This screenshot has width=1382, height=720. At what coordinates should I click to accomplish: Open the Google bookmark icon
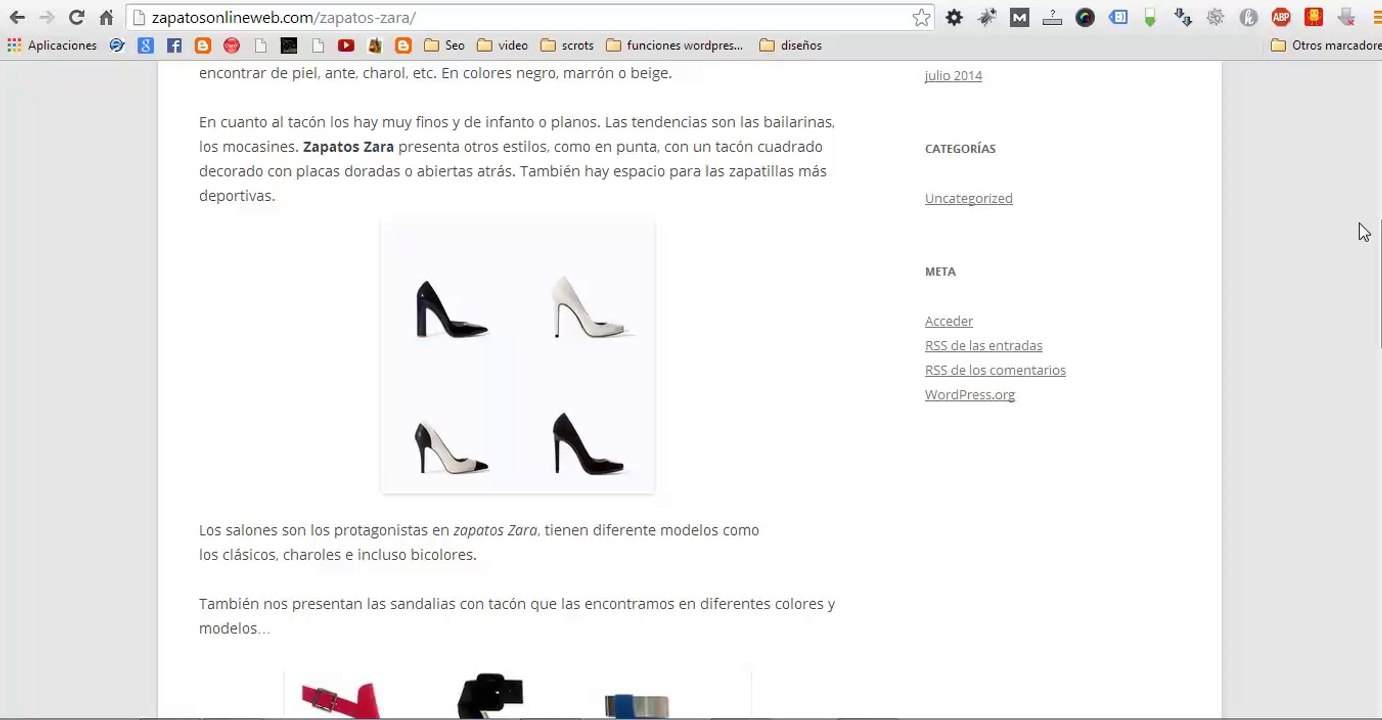pyautogui.click(x=146, y=45)
